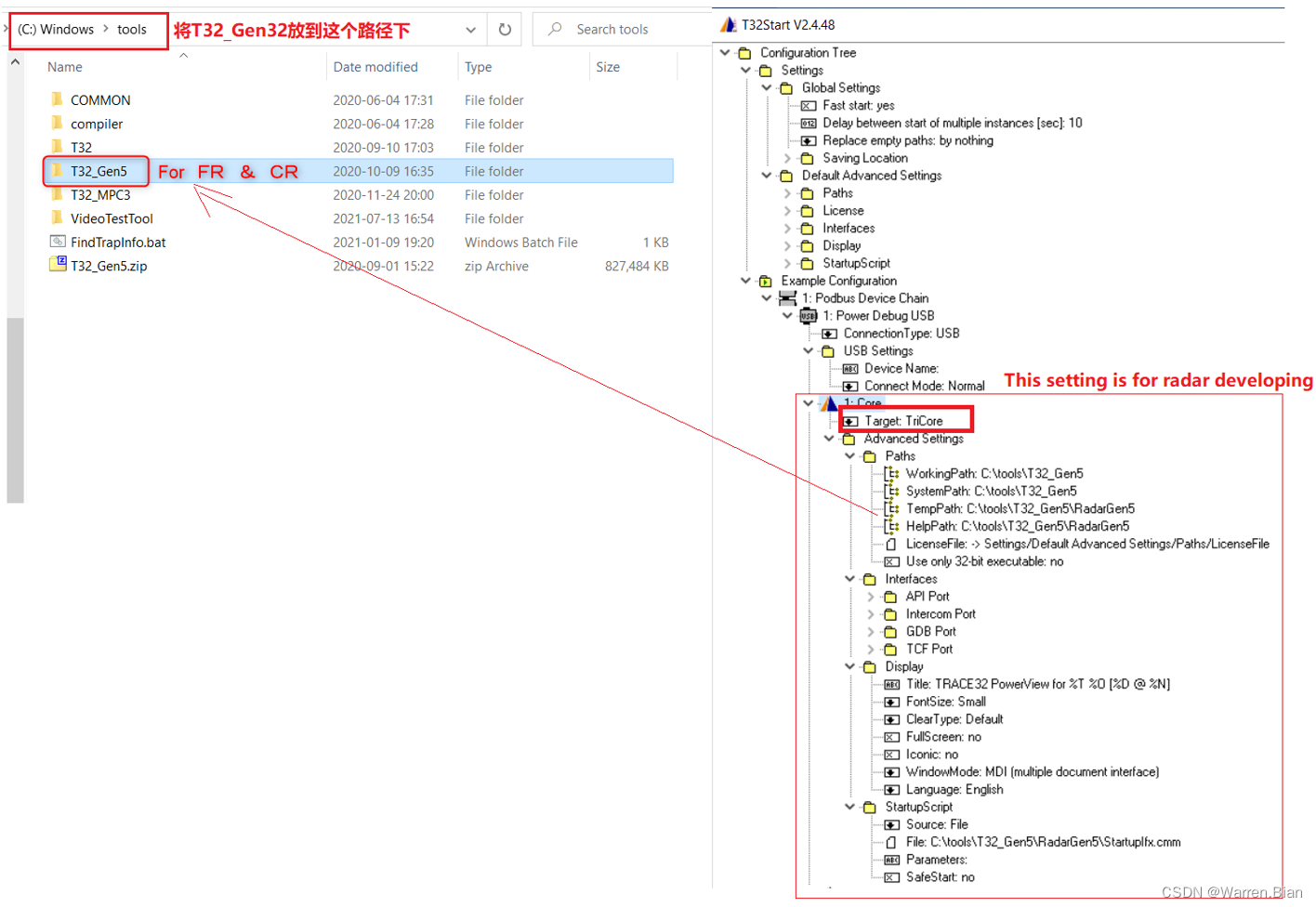Click the search magnifier icon

555,29
